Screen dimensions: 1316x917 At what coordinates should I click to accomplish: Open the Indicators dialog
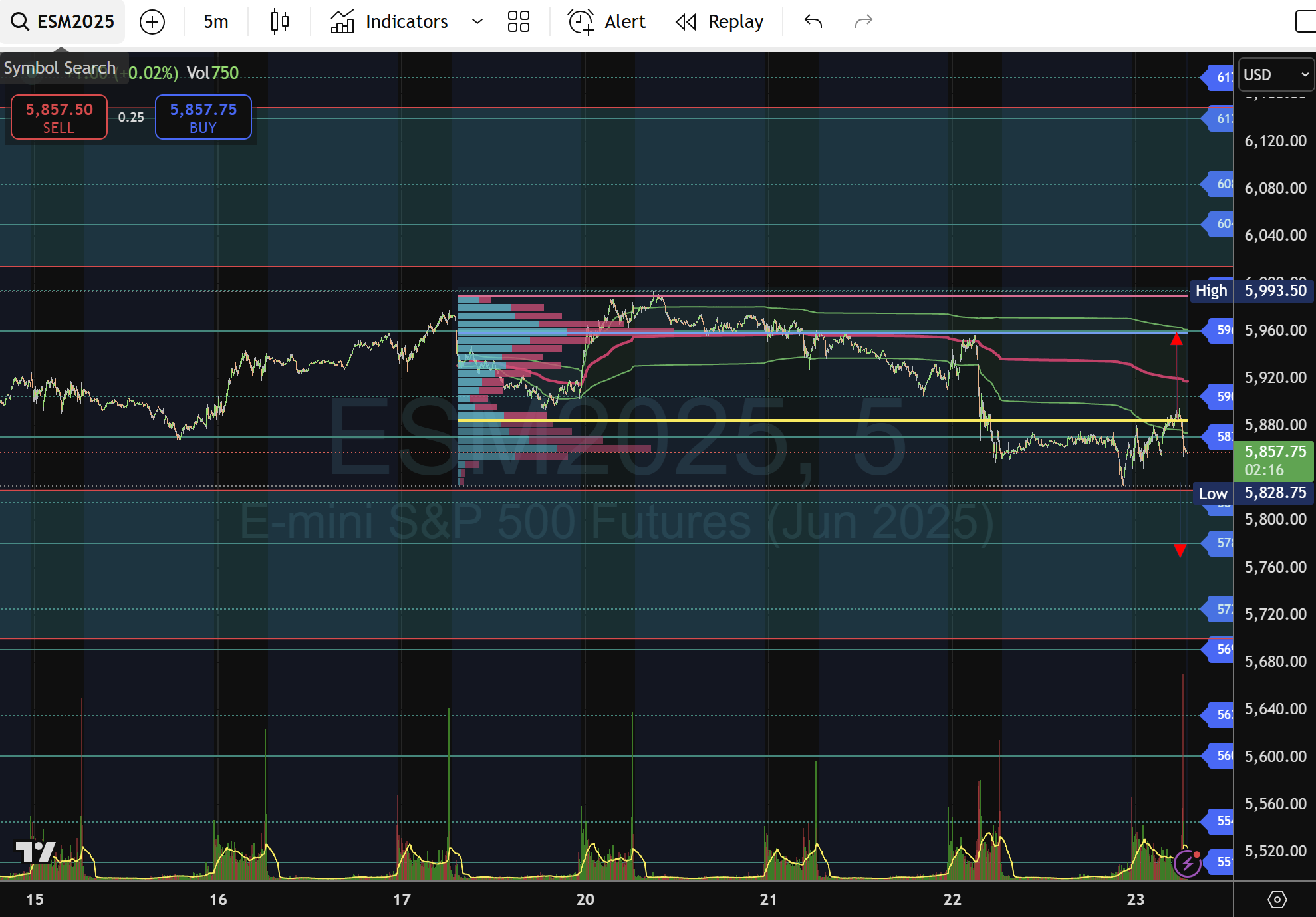click(x=389, y=22)
